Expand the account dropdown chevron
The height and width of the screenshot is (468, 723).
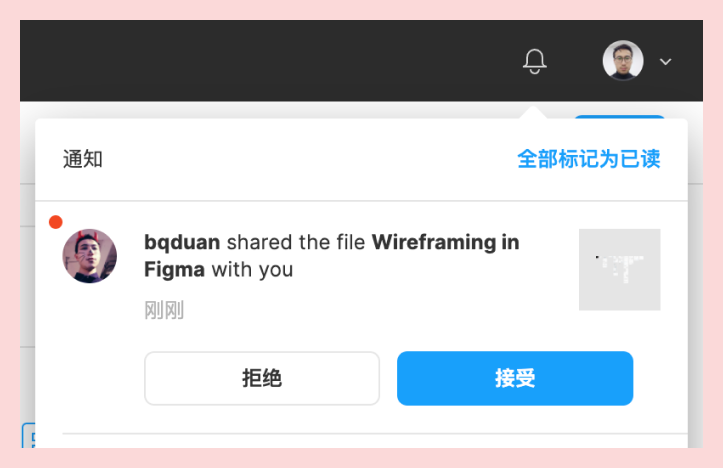tap(666, 62)
